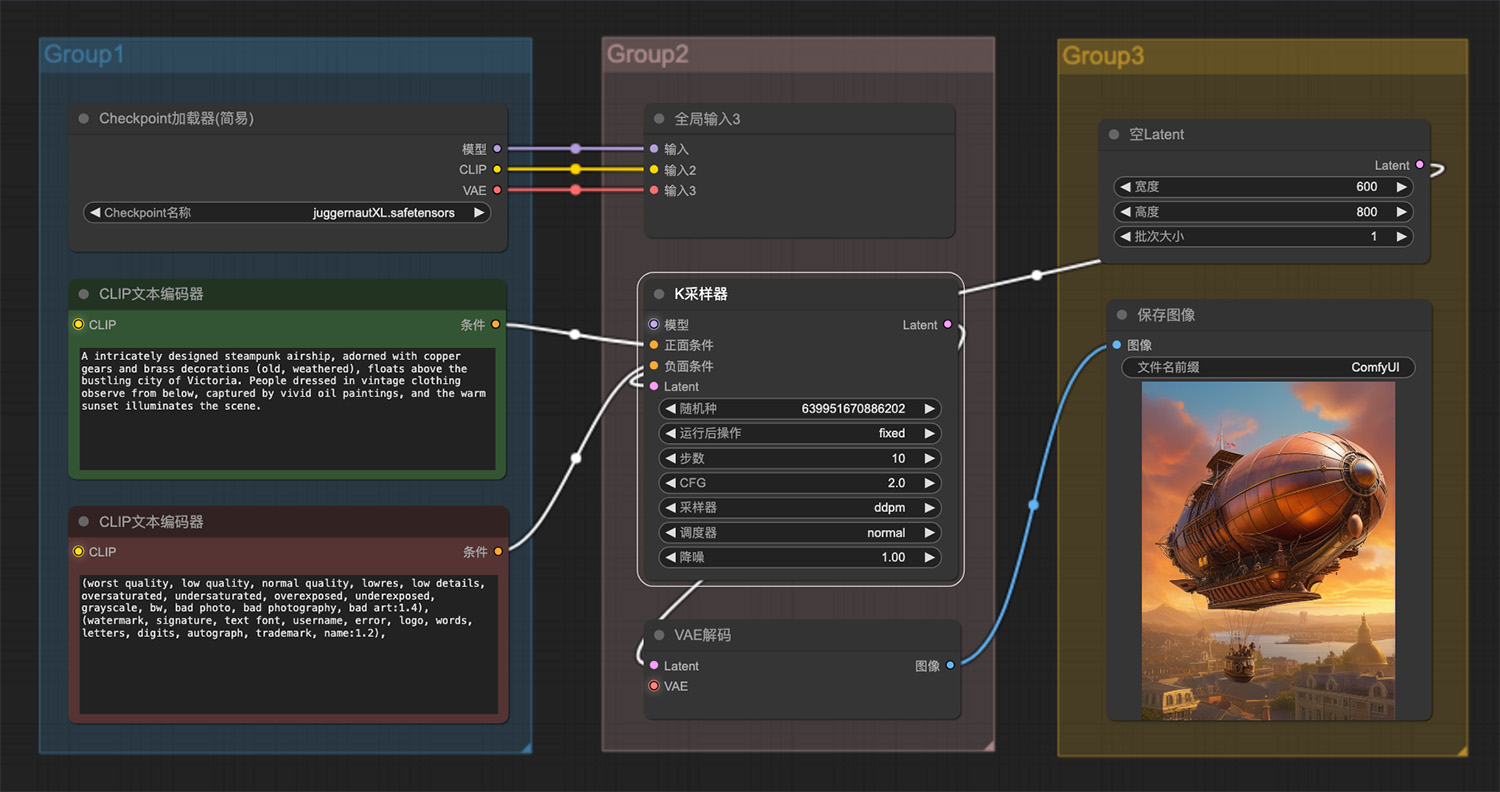Collapse the 保存图像 node via its title dot
Viewport: 1500px width, 792px height.
coord(1122,315)
